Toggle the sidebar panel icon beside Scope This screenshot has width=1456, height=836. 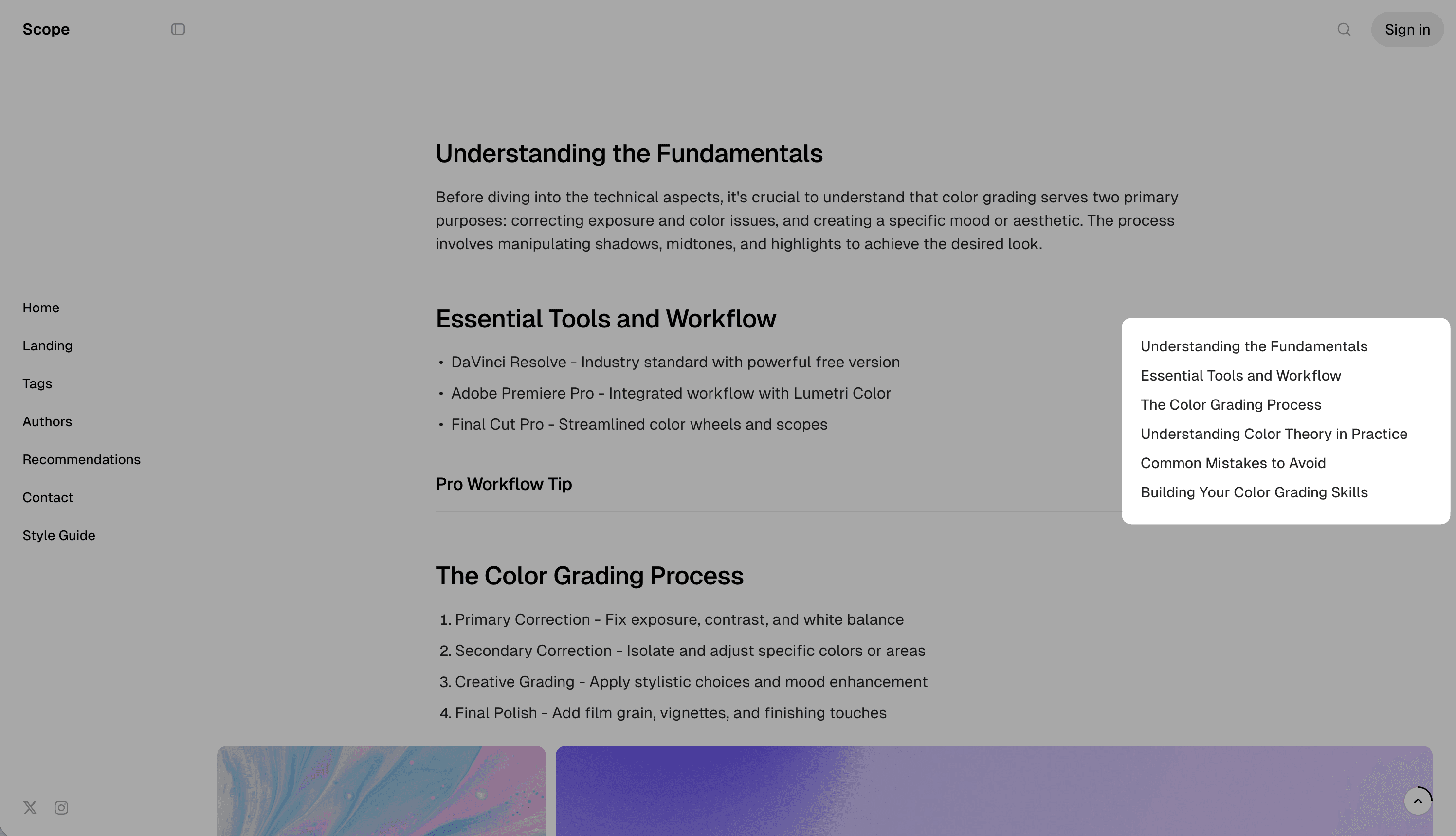pyautogui.click(x=178, y=29)
